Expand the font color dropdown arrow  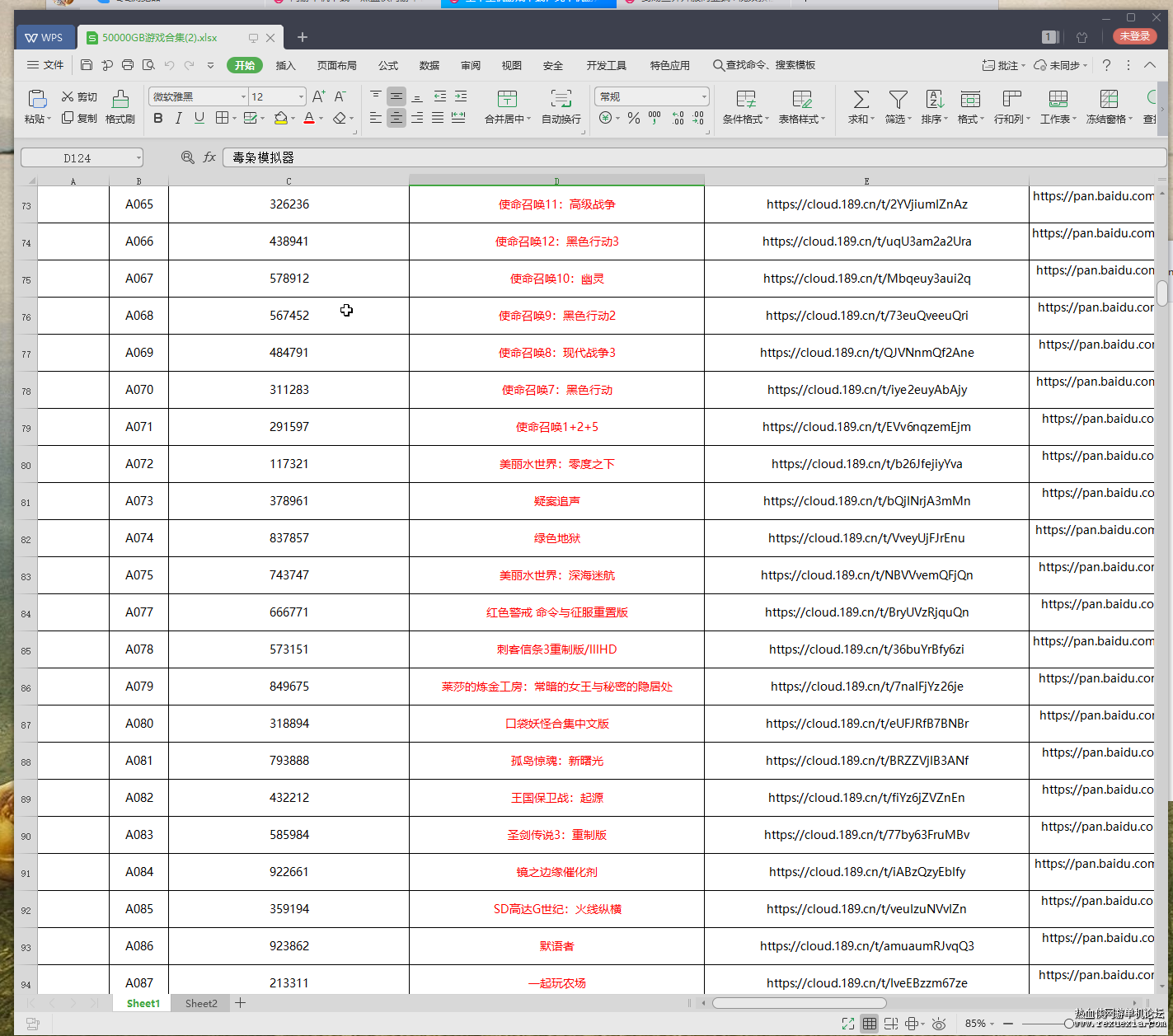pyautogui.click(x=321, y=119)
